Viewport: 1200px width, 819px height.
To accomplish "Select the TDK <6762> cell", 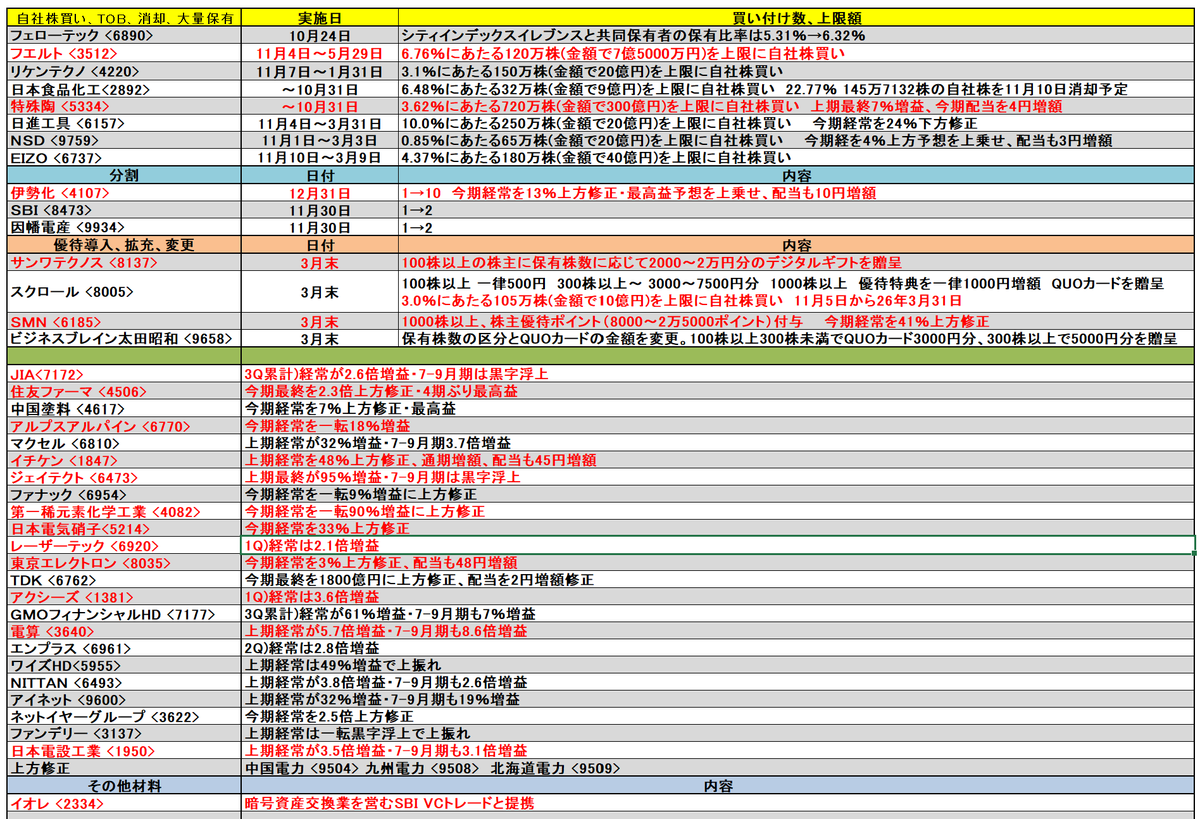I will [124, 580].
